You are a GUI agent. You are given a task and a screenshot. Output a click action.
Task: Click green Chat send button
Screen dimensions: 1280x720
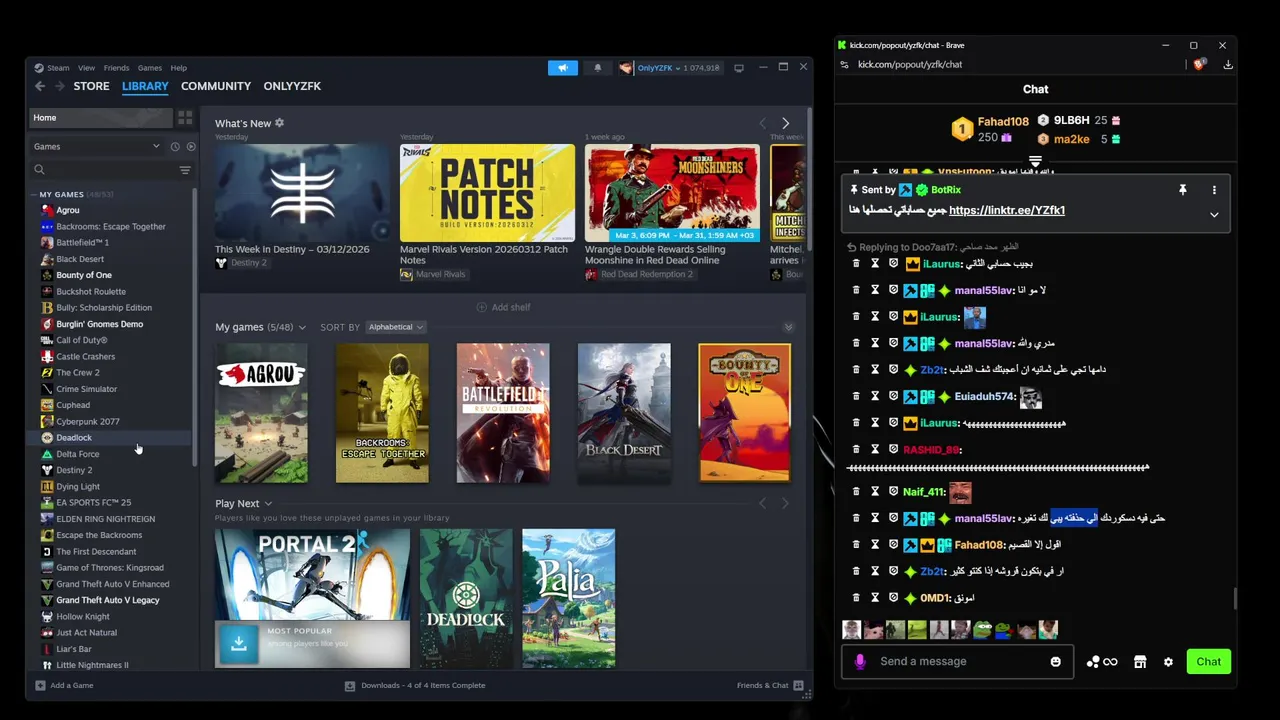point(1208,662)
